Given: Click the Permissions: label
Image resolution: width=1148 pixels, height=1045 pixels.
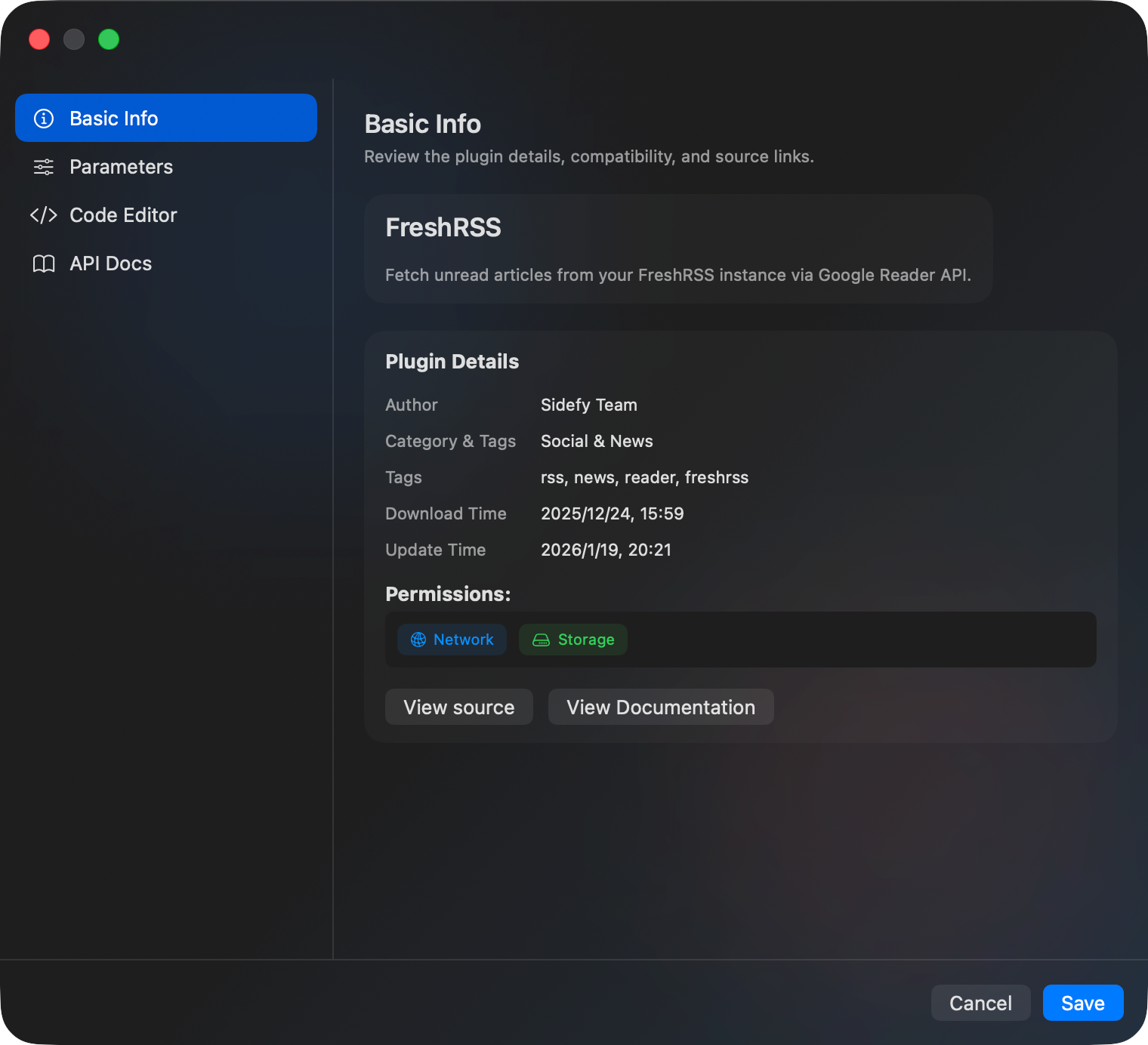Looking at the screenshot, I should click(x=448, y=594).
